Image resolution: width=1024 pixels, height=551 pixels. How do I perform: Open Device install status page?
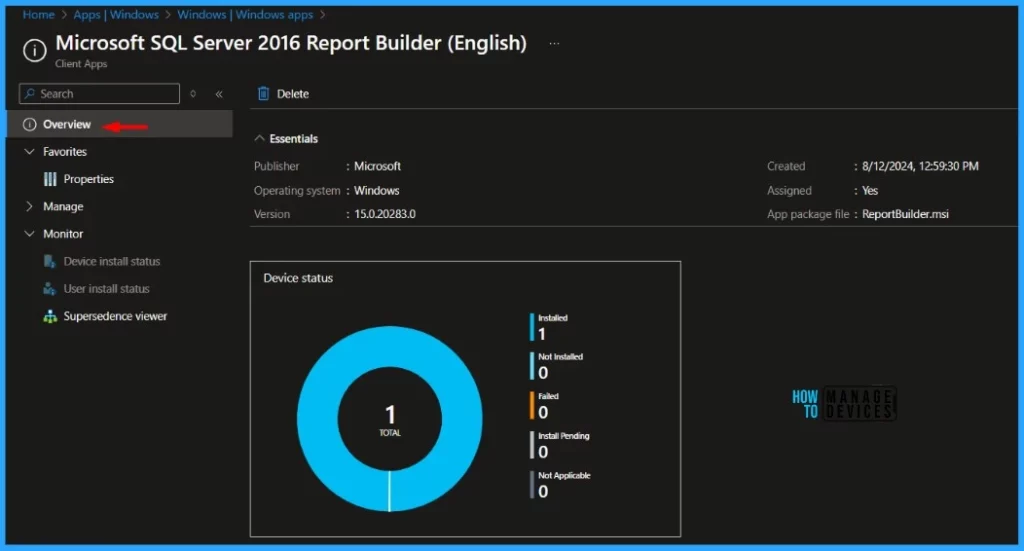(112, 261)
